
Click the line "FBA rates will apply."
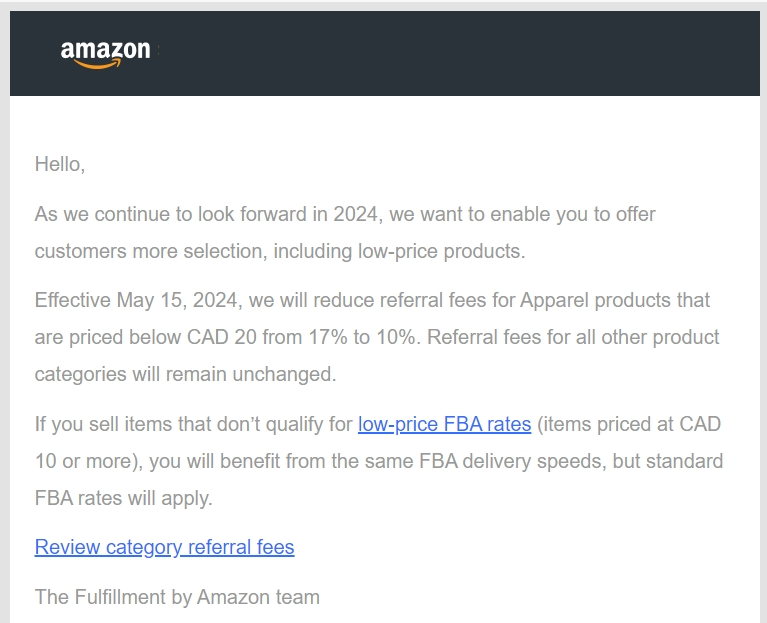123,498
